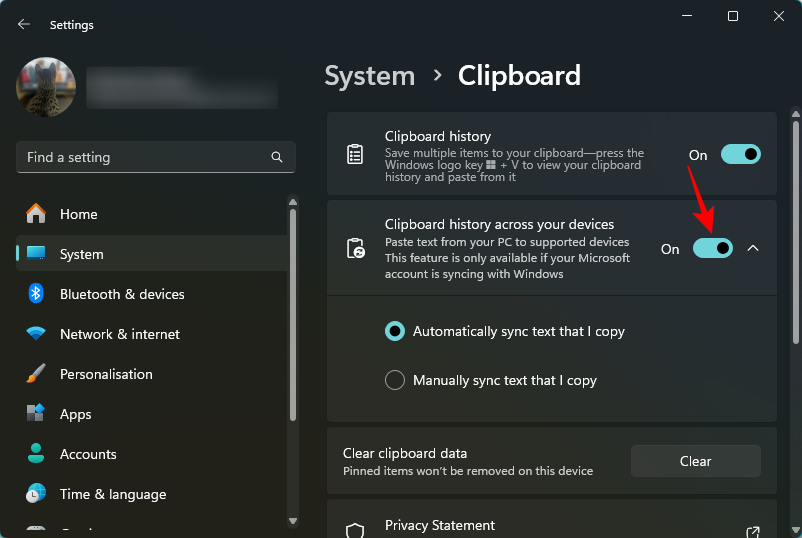
Task: Close the Settings window
Action: coord(778,16)
